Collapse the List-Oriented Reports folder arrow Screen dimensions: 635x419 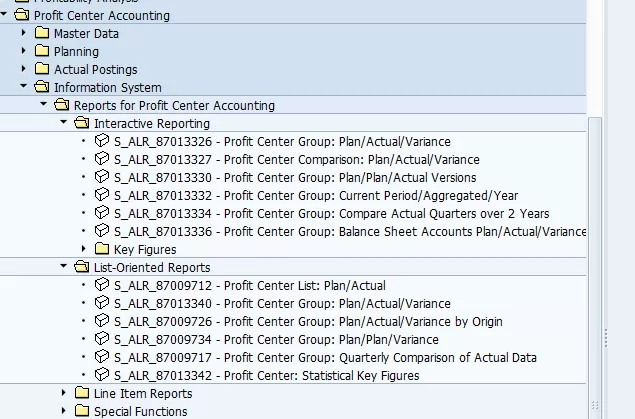pyautogui.click(x=62, y=267)
